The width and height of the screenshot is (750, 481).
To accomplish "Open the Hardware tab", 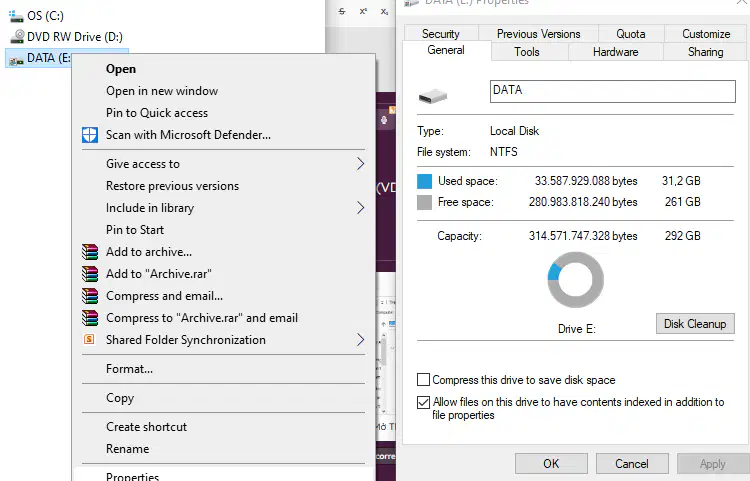I will point(616,52).
